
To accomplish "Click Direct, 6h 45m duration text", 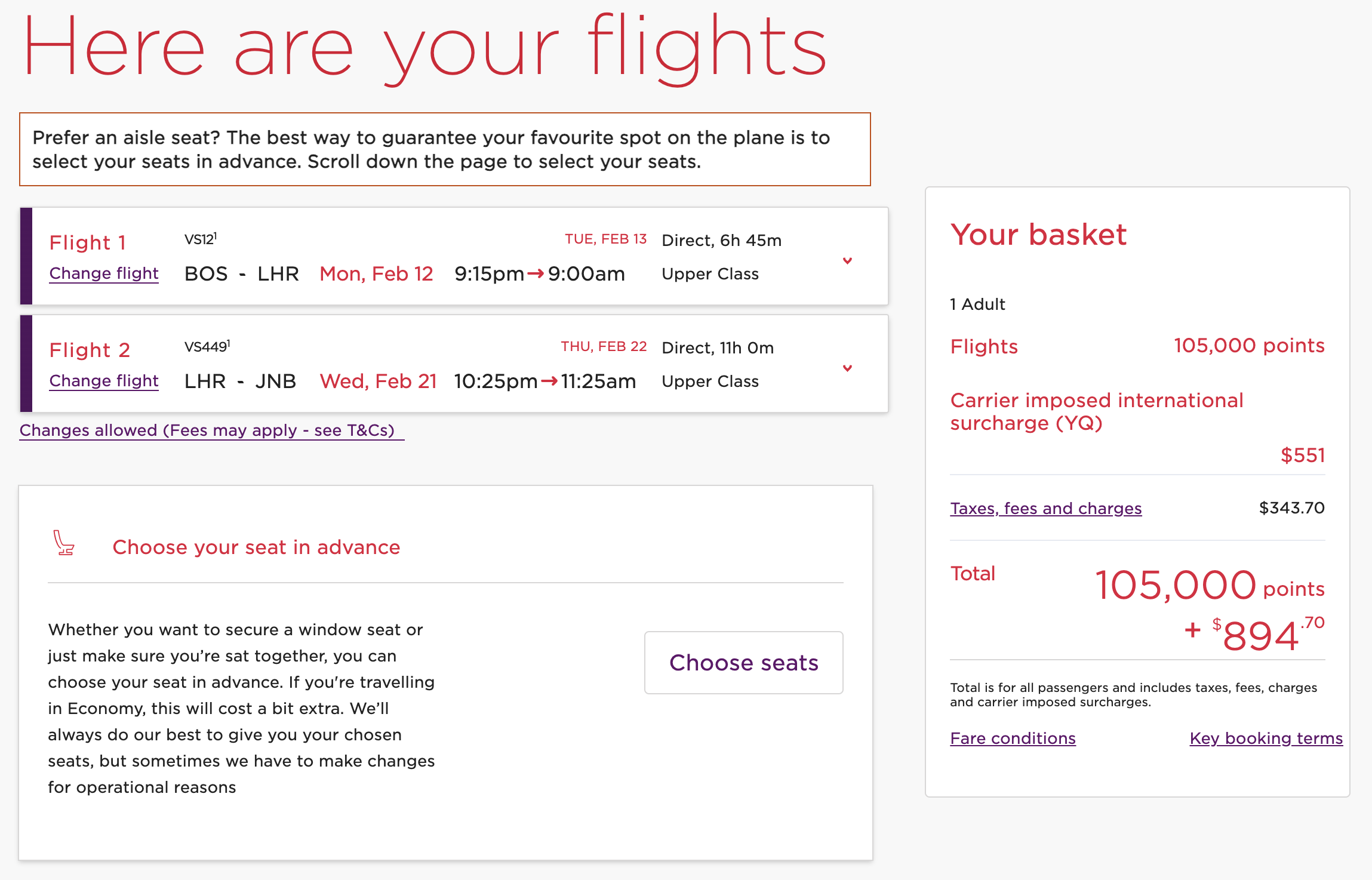I will click(722, 241).
